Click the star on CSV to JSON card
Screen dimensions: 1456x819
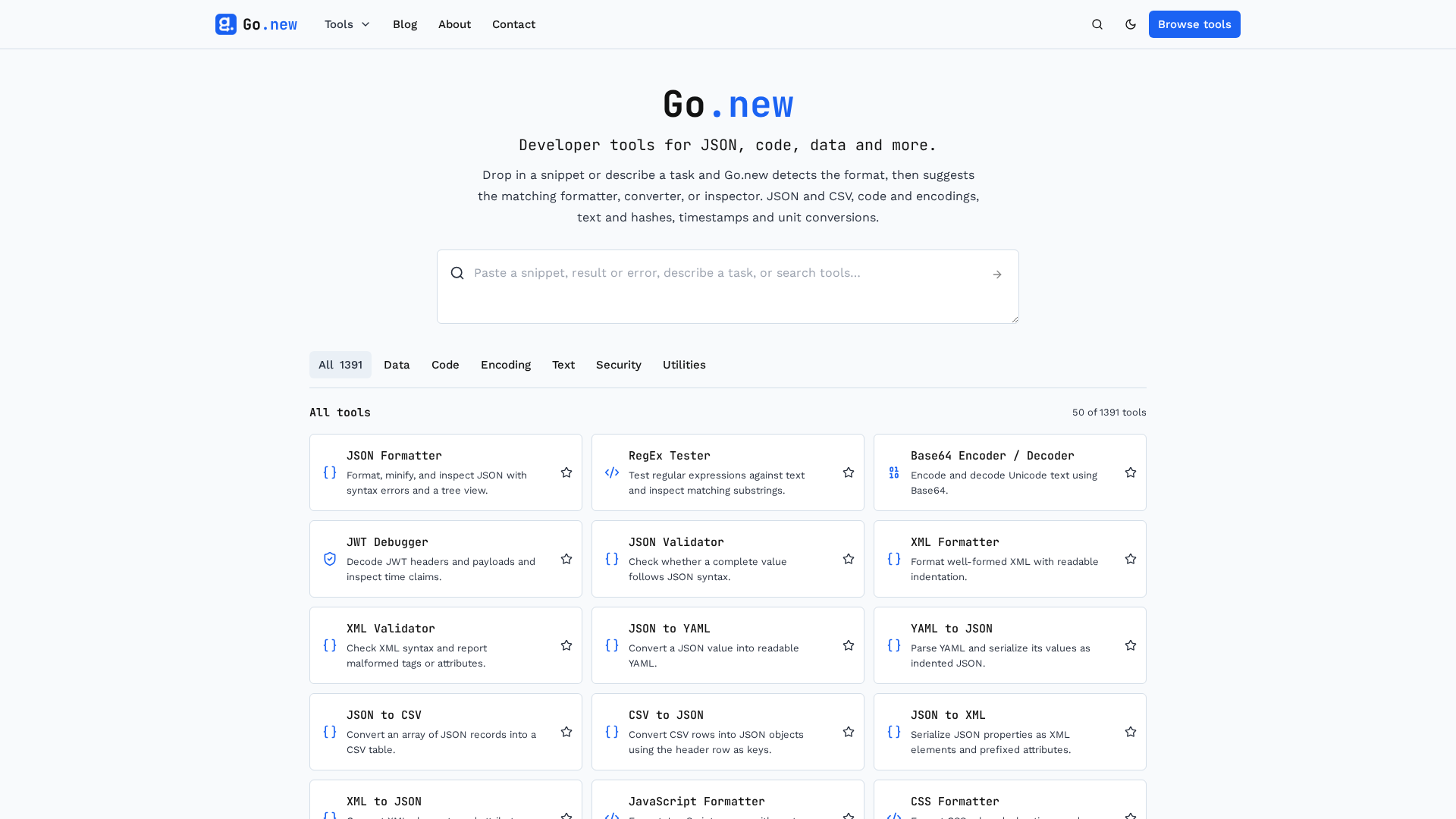coord(849,732)
